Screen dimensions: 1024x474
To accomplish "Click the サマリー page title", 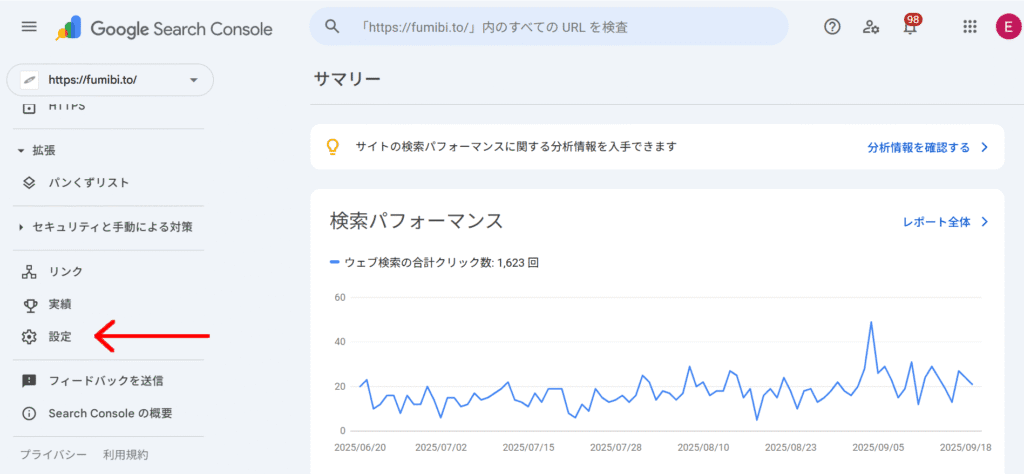I will [x=347, y=80].
